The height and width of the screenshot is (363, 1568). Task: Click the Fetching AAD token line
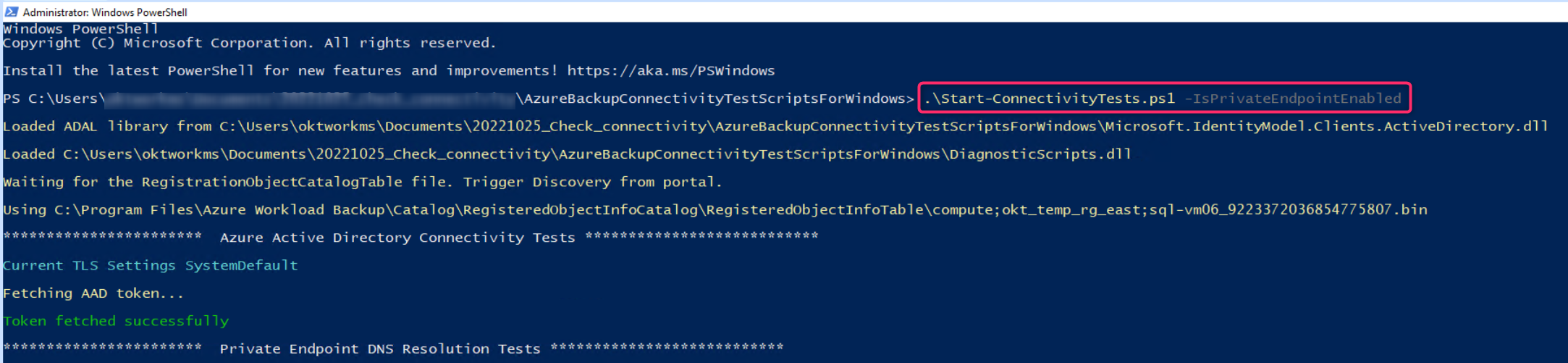(x=93, y=293)
